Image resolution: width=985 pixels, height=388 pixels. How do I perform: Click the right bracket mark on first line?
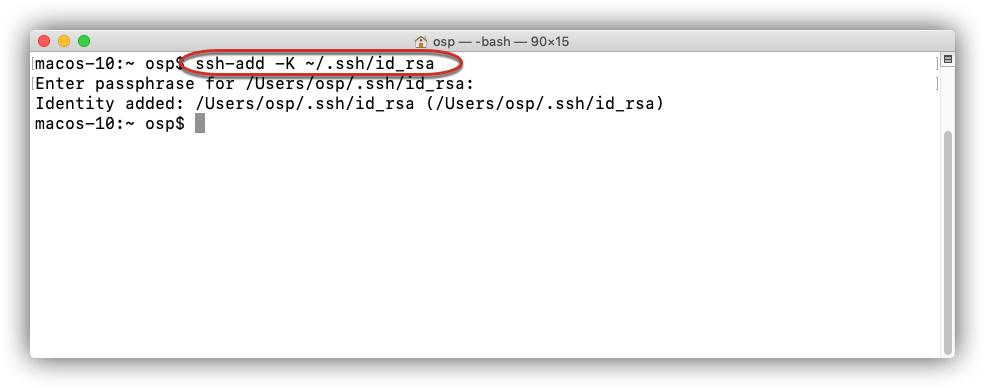point(937,63)
